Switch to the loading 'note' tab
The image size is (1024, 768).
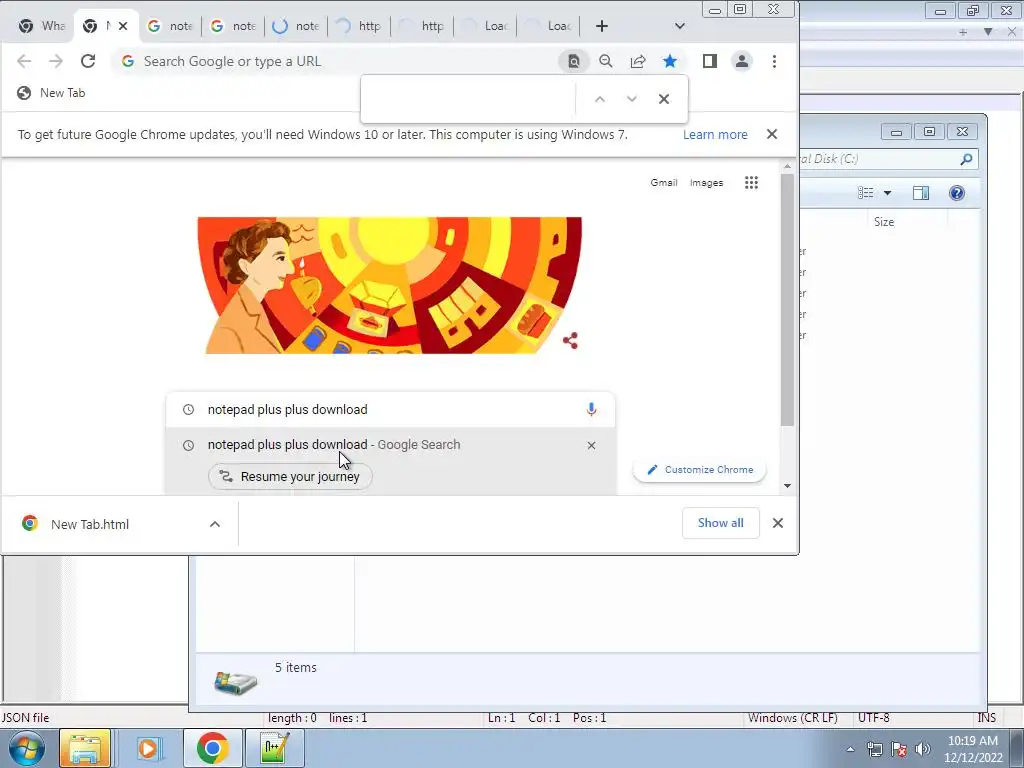tap(296, 26)
